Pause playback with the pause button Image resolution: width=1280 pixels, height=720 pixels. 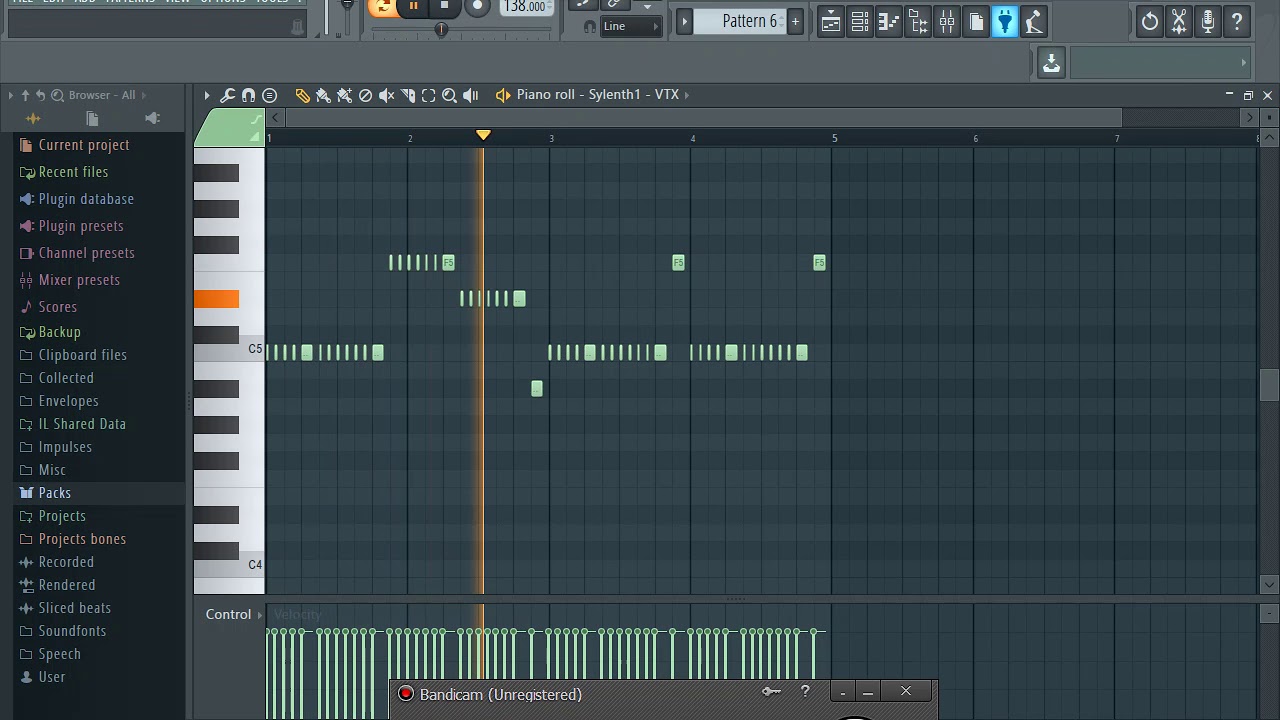tap(413, 6)
